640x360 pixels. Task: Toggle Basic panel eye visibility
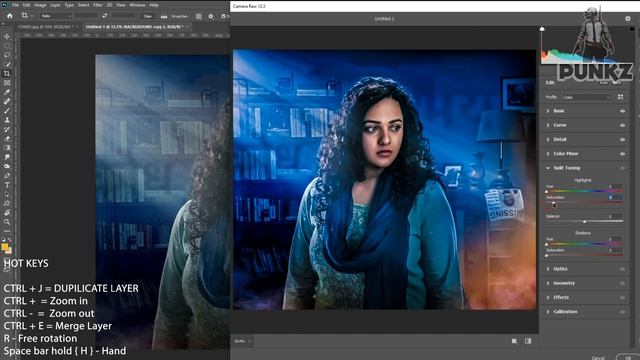point(622,111)
